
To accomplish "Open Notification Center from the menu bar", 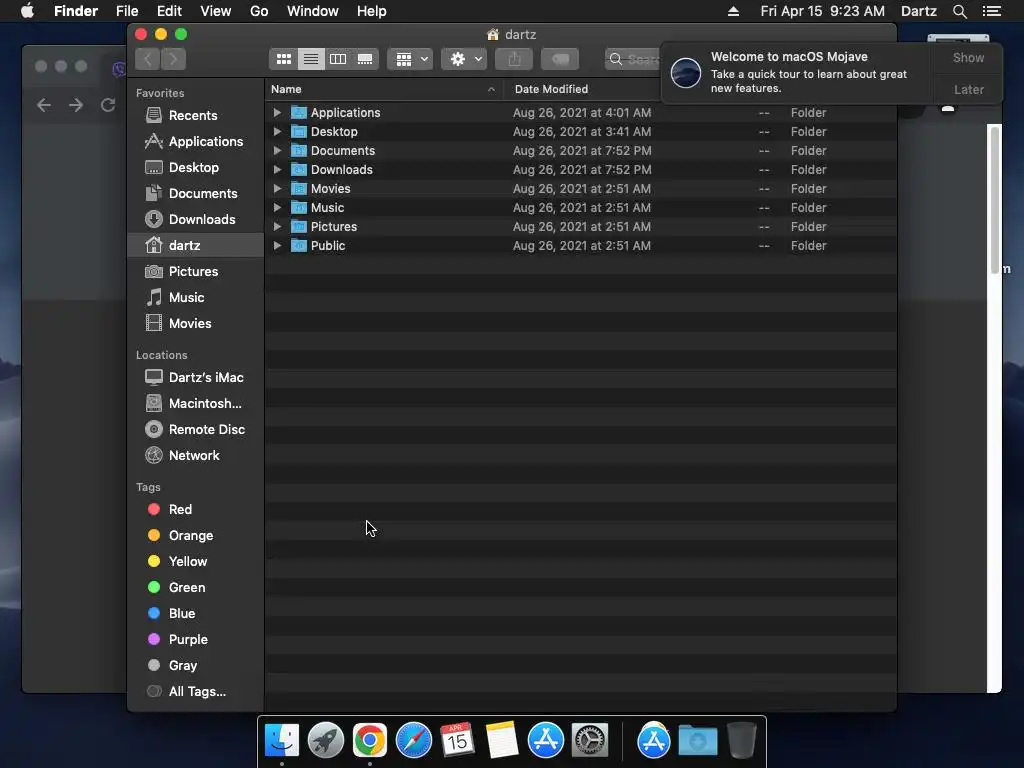I will 991,11.
